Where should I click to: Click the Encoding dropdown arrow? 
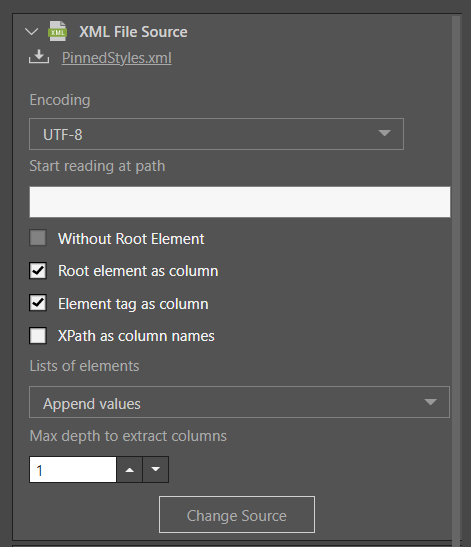click(384, 133)
